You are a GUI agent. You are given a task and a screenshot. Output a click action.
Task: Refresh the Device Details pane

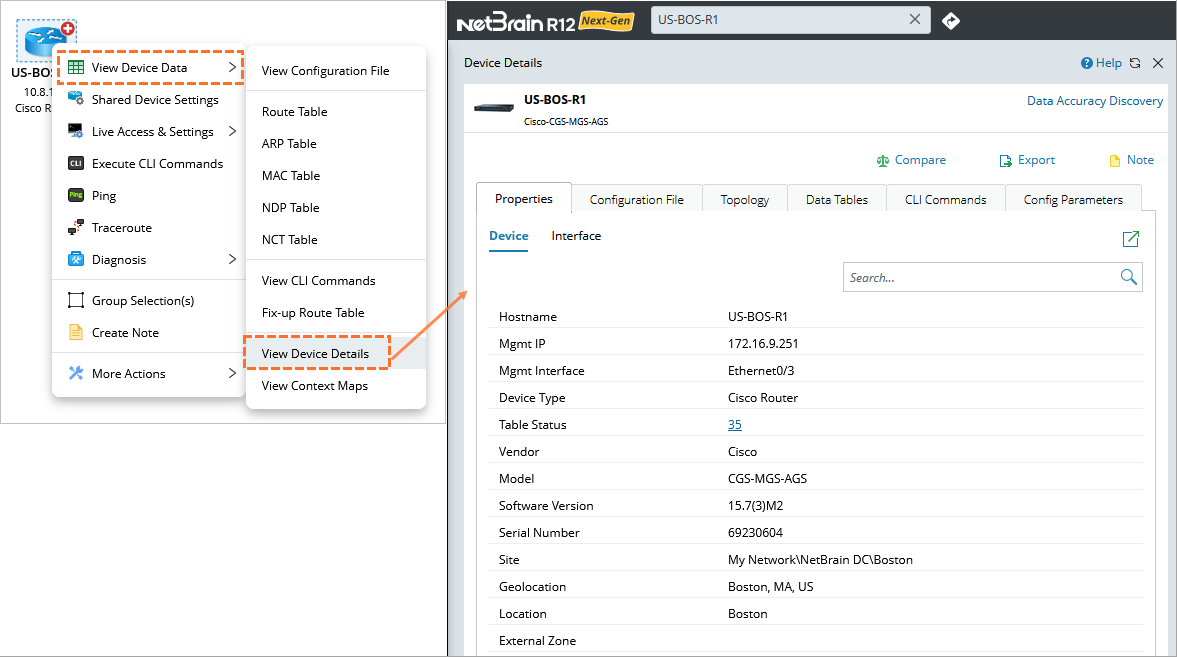click(1135, 63)
